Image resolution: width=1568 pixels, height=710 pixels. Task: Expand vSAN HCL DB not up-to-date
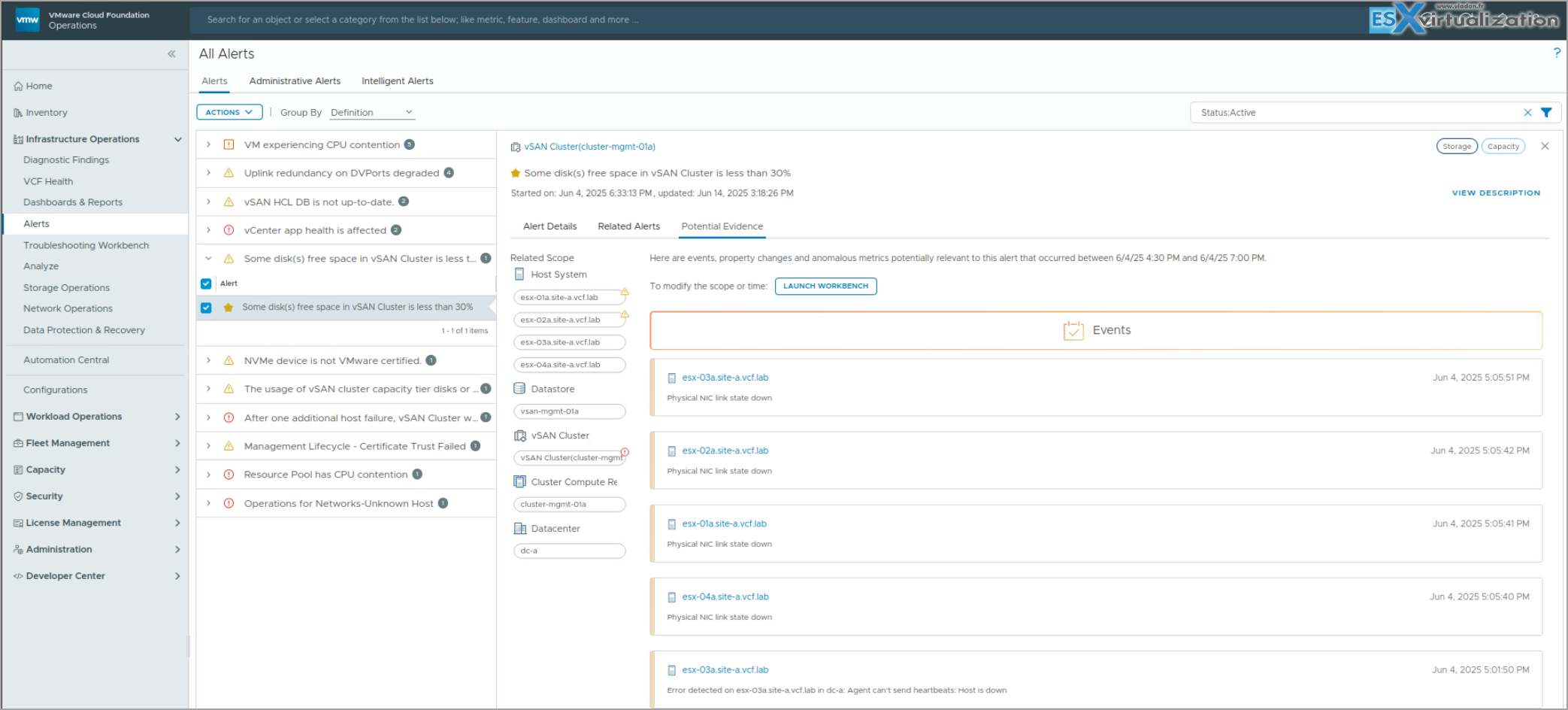[x=208, y=202]
